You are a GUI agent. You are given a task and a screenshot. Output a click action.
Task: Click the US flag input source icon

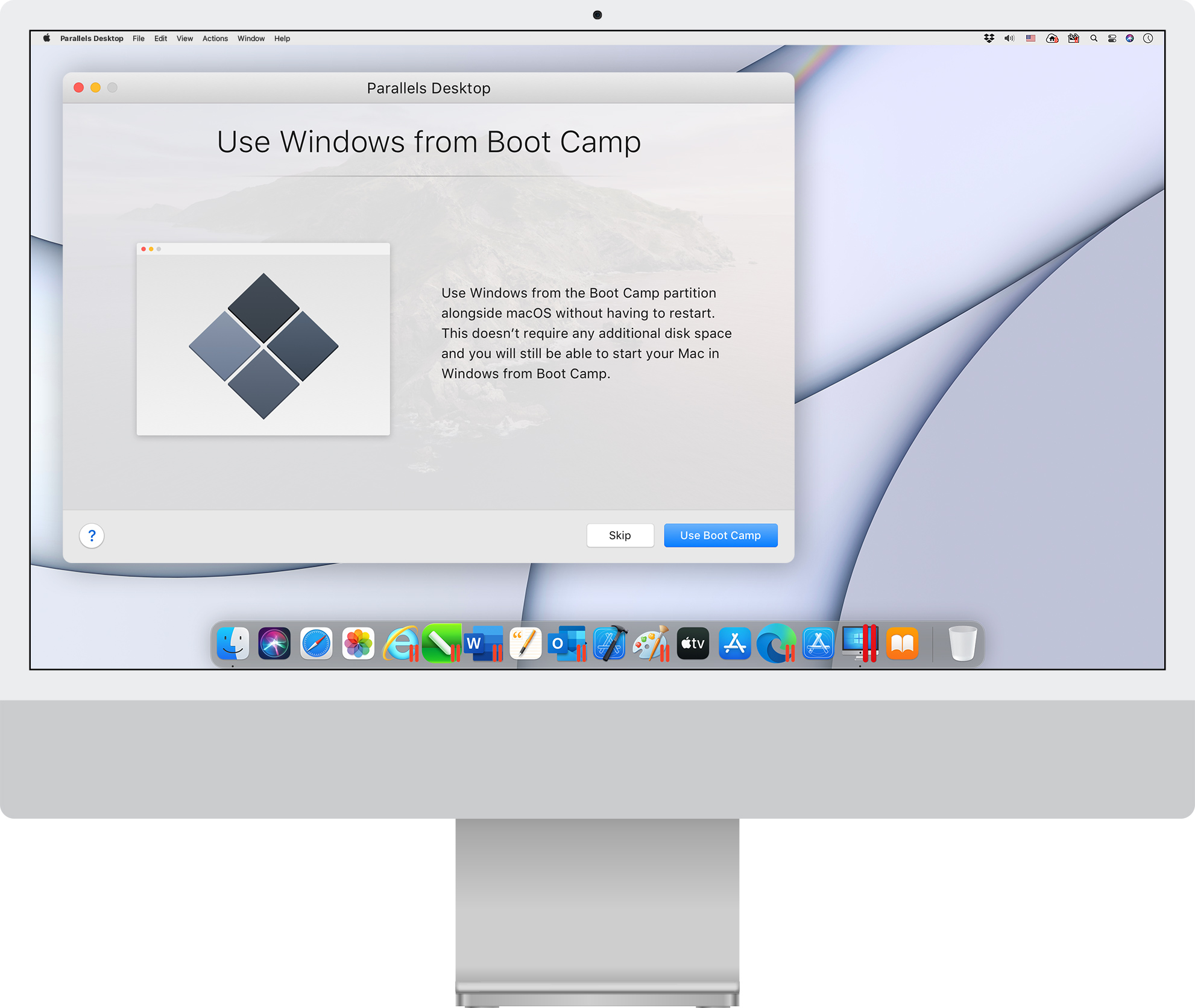point(1030,38)
